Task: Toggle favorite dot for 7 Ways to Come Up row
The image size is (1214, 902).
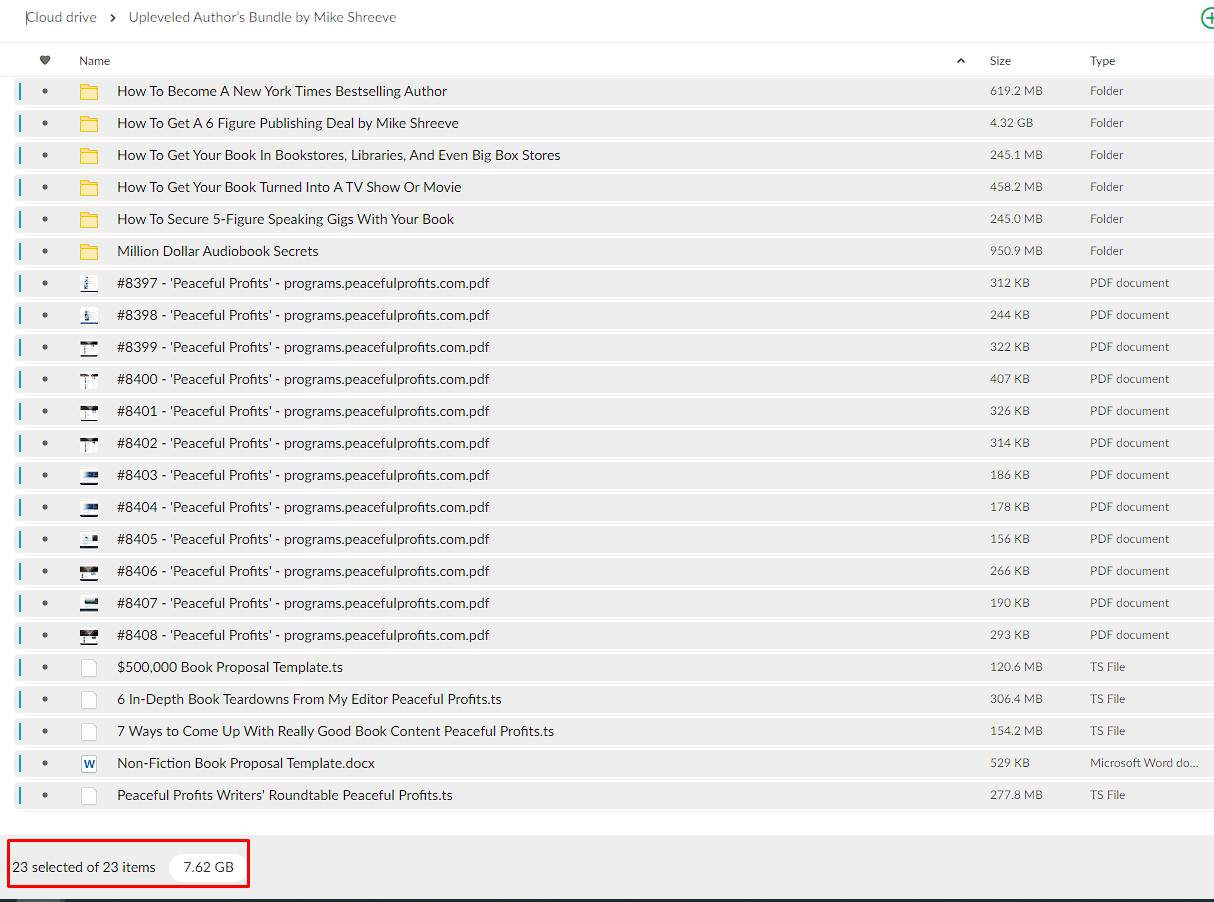Action: pyautogui.click(x=45, y=731)
